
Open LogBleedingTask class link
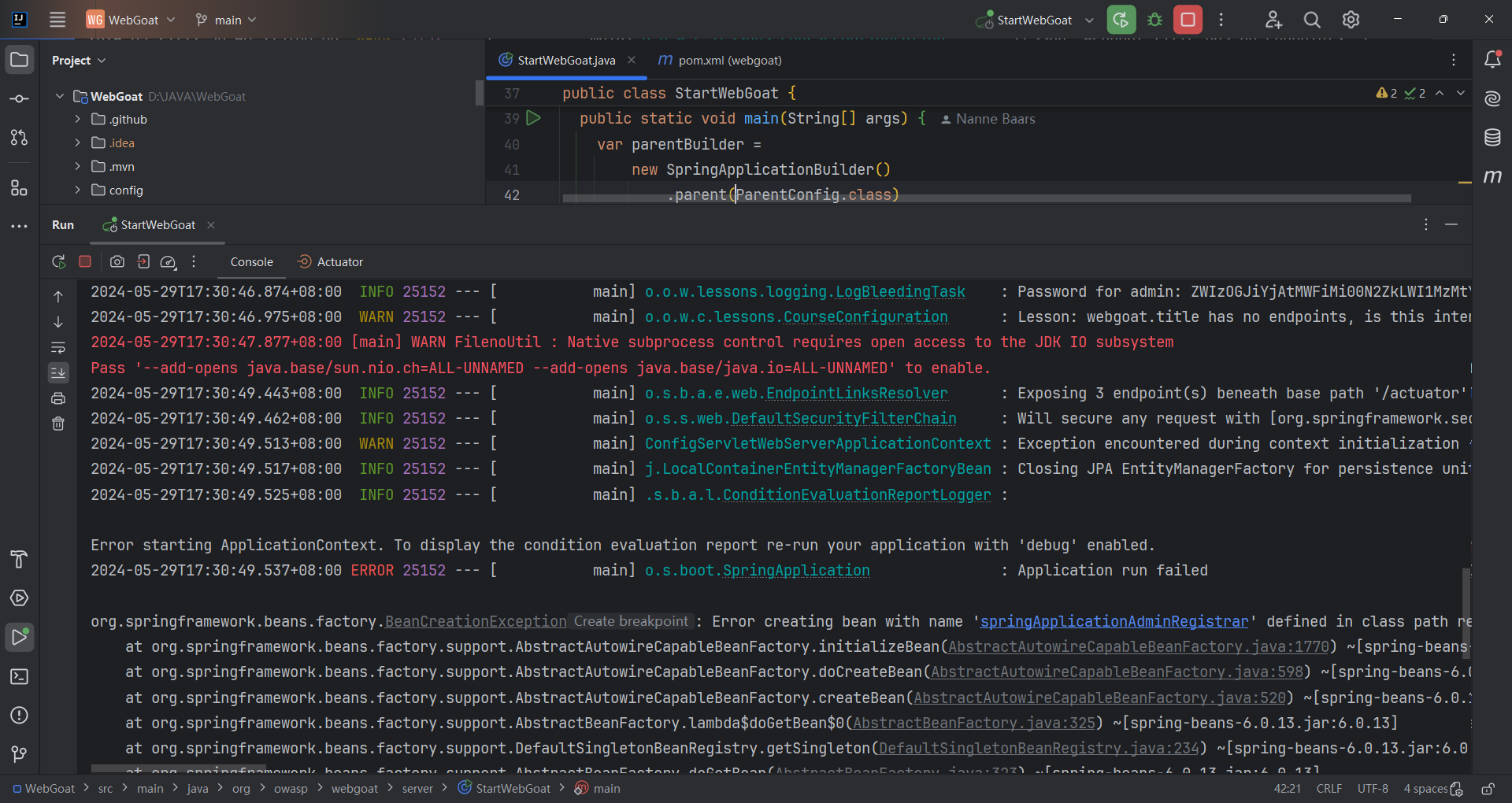tap(900, 292)
